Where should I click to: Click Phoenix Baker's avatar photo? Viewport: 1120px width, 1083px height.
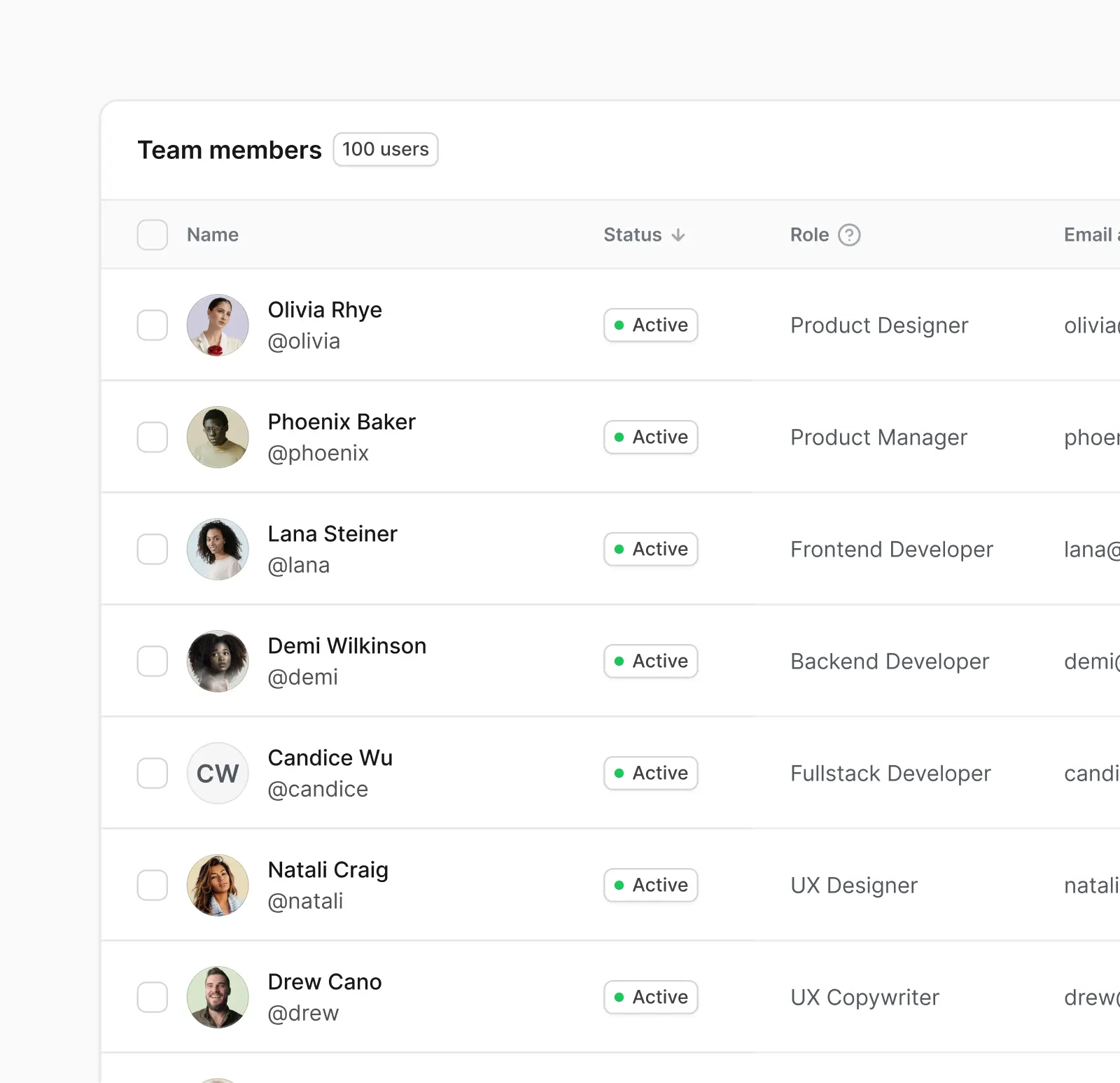click(218, 437)
